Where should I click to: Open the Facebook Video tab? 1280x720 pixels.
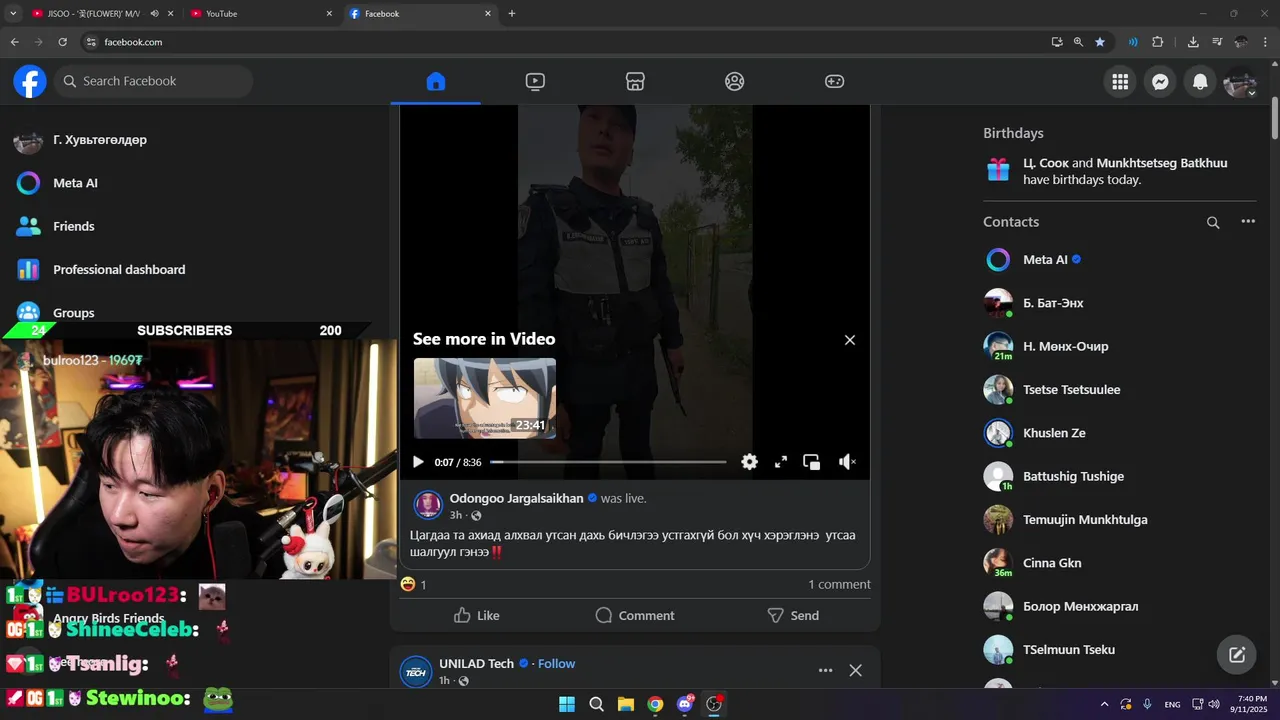(535, 82)
